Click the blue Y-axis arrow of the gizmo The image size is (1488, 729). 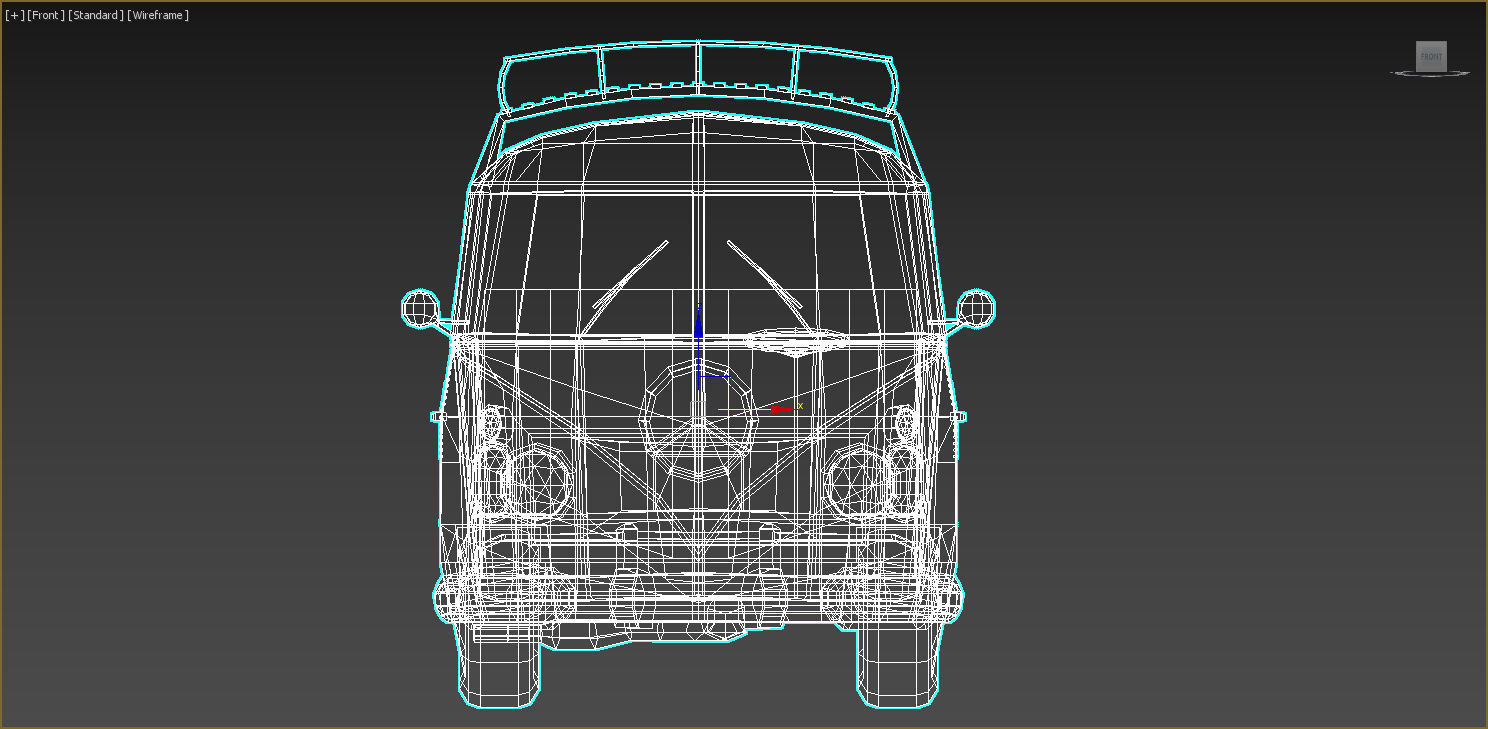699,324
